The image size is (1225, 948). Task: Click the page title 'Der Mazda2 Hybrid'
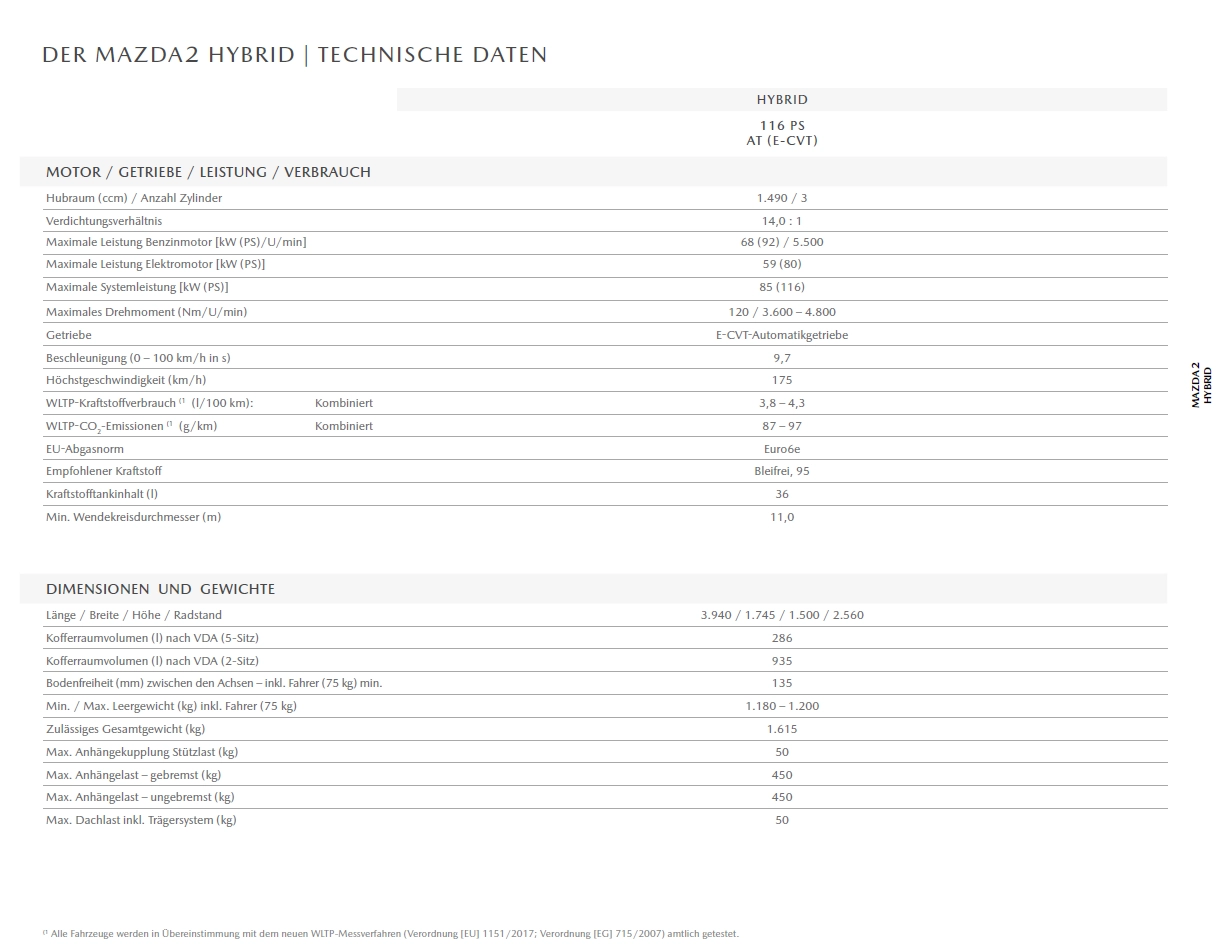pyautogui.click(x=168, y=55)
